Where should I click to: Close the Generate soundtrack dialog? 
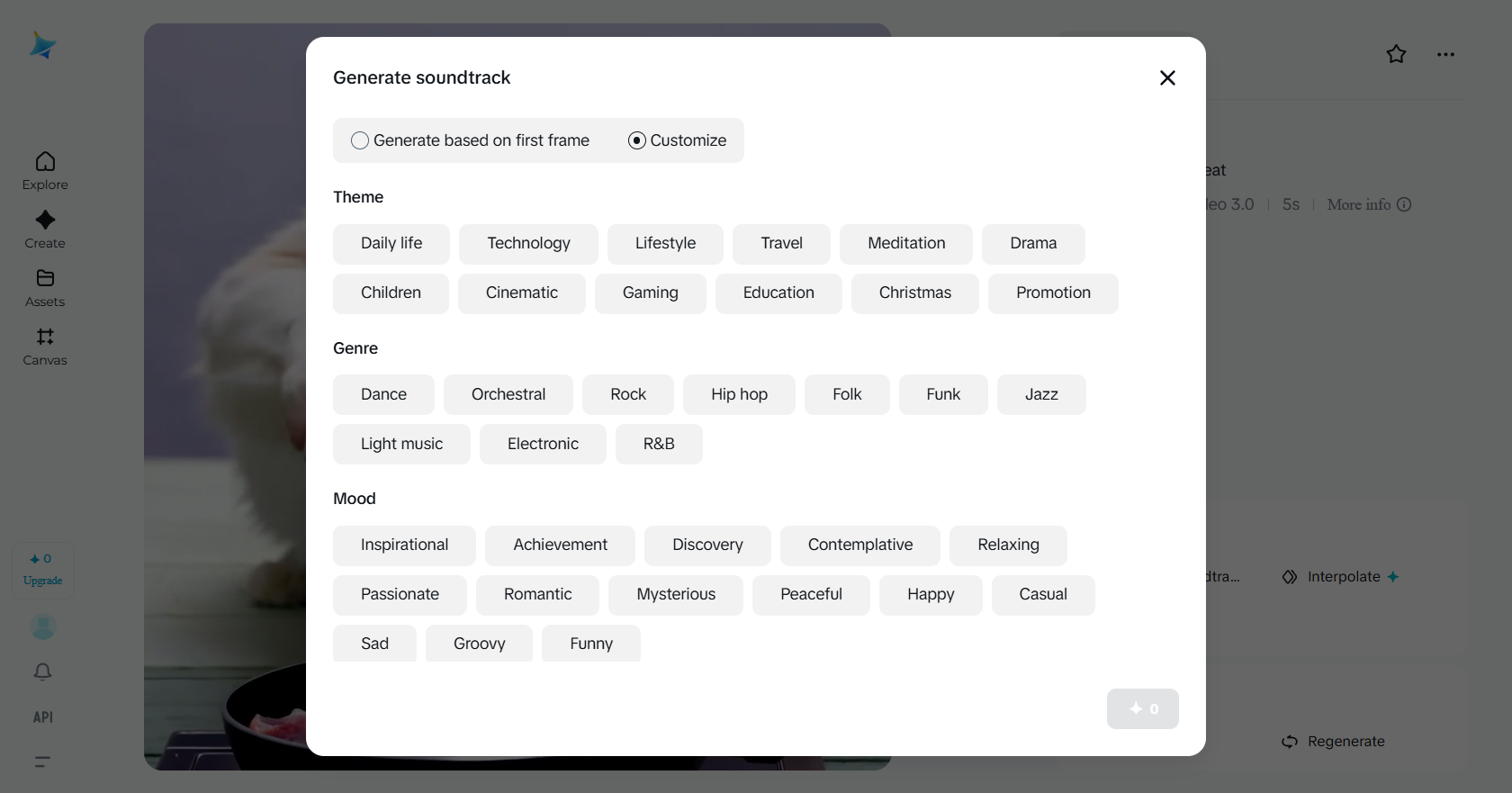coord(1167,78)
